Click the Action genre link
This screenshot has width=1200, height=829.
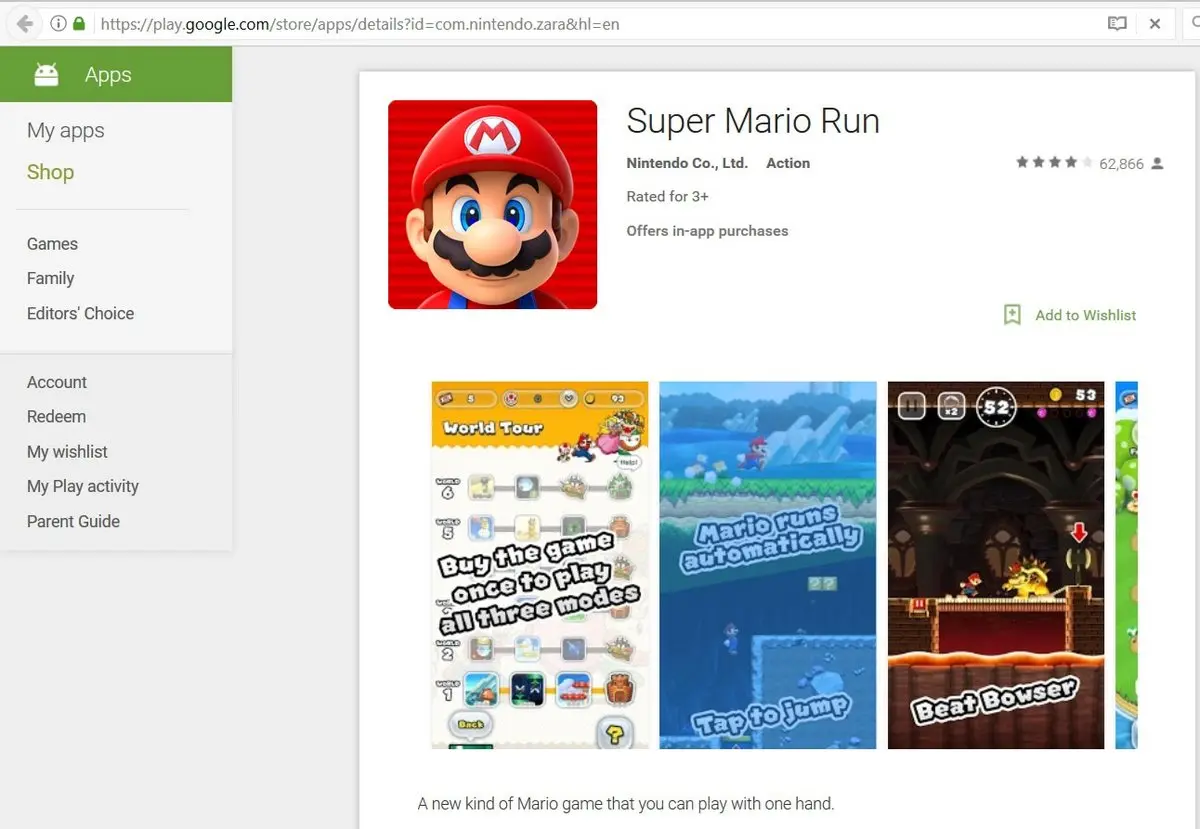[x=787, y=163]
